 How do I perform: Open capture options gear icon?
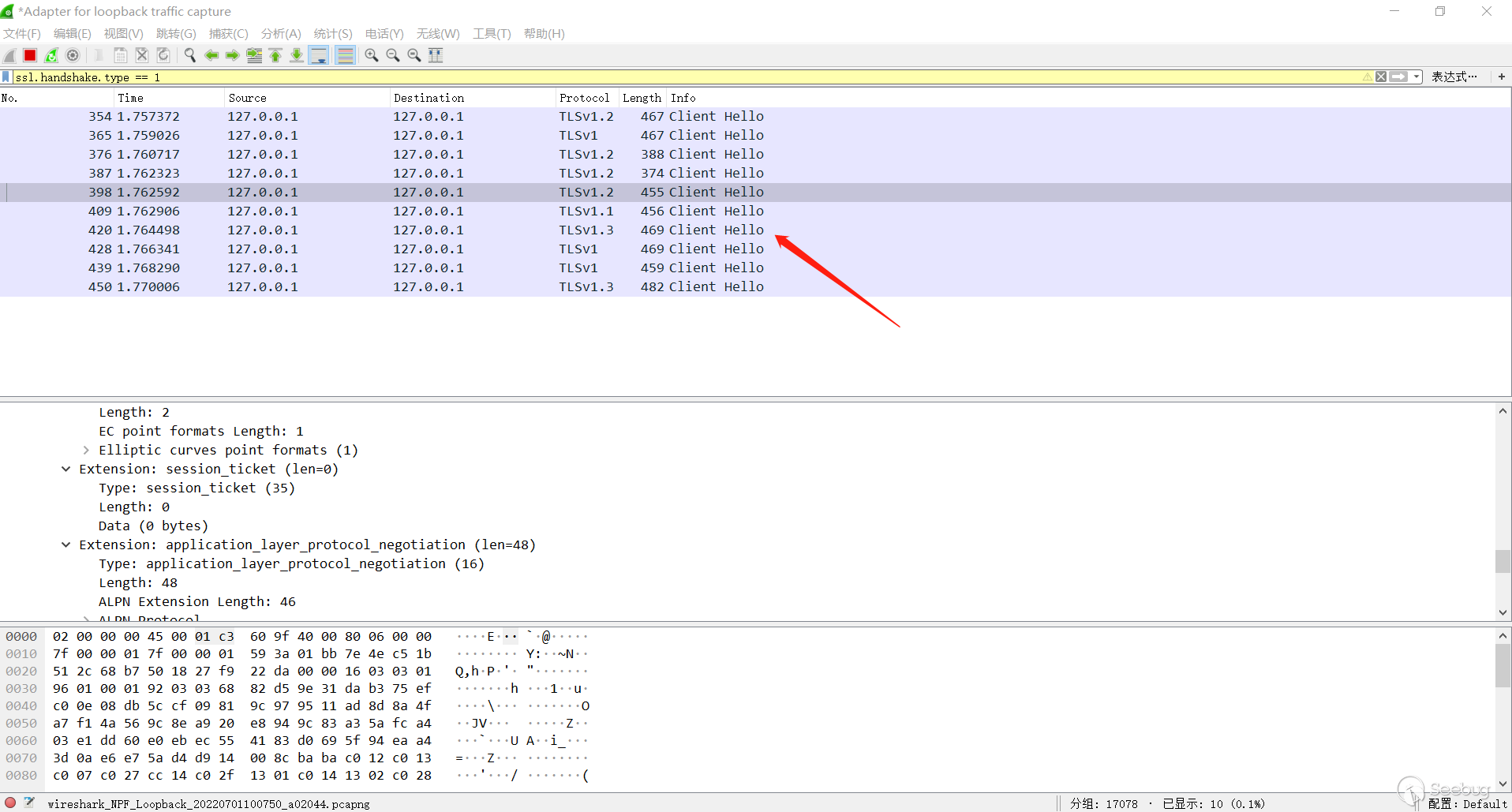tap(73, 55)
